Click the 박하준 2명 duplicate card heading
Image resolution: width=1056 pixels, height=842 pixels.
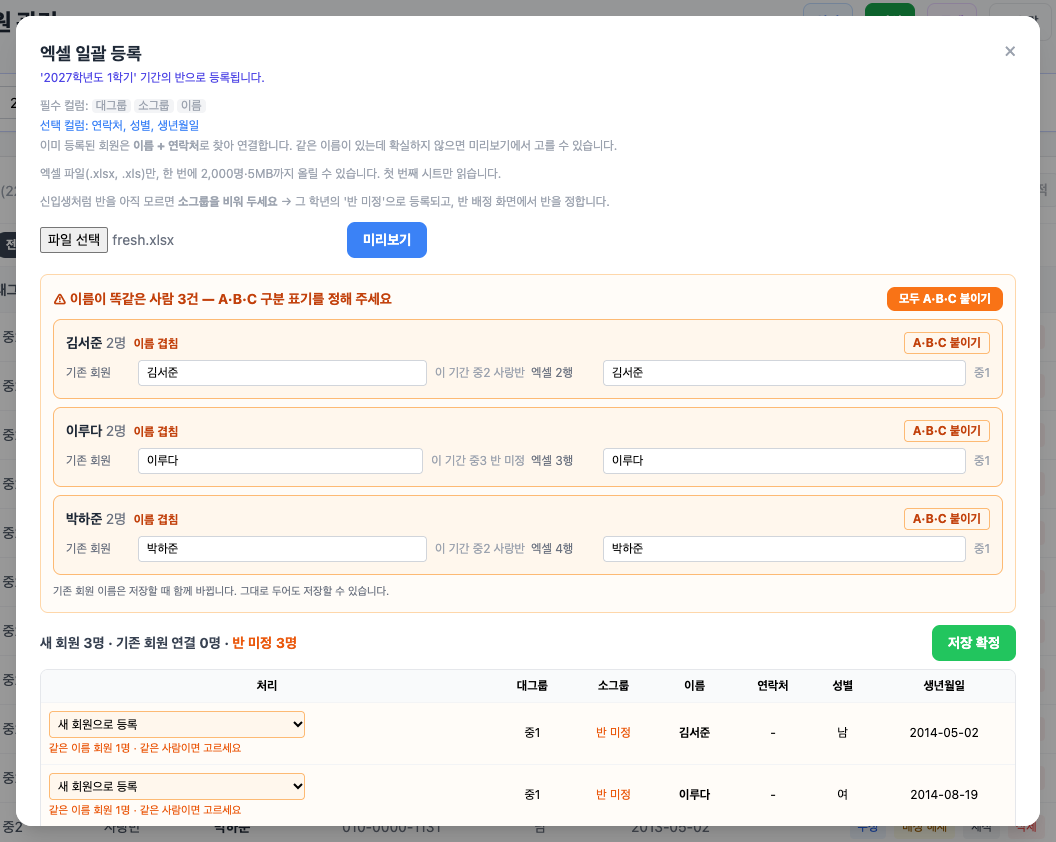[96, 519]
